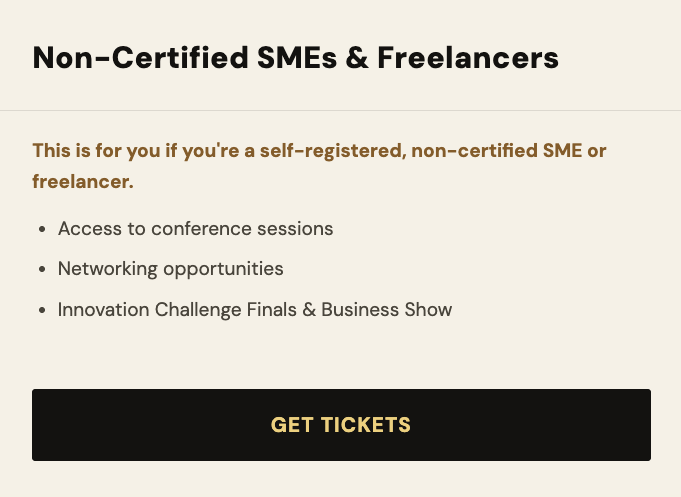Viewport: 681px width, 497px height.
Task: Click the word 'opportunities' in the second bullet
Action: [x=223, y=269]
